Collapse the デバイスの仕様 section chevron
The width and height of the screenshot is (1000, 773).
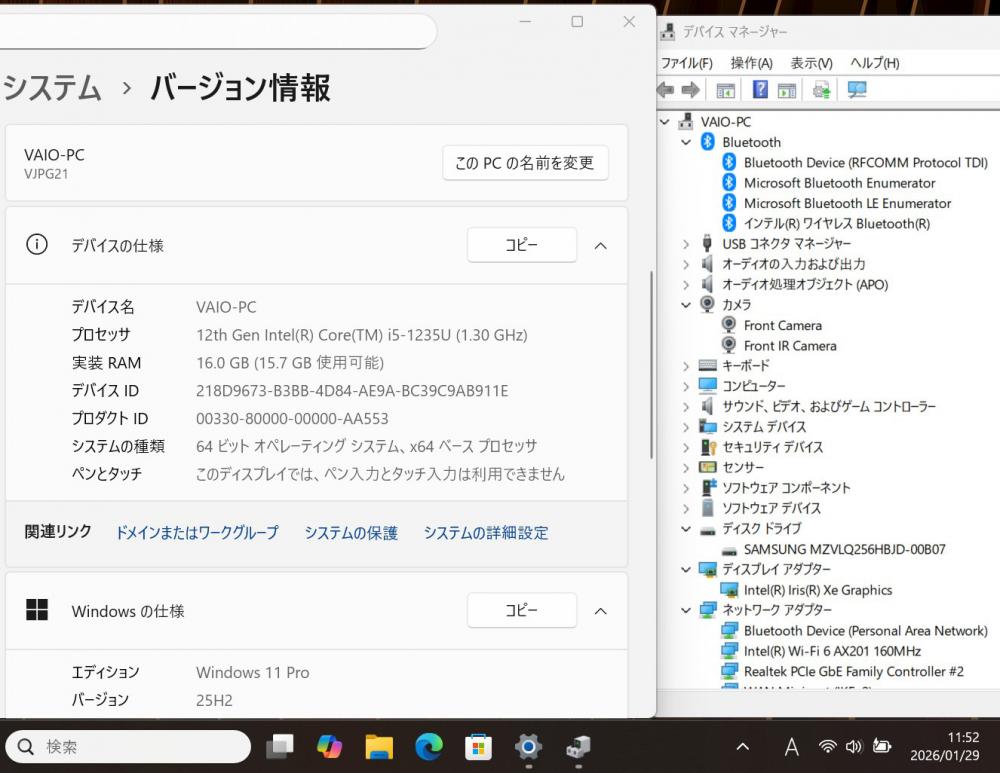(600, 245)
